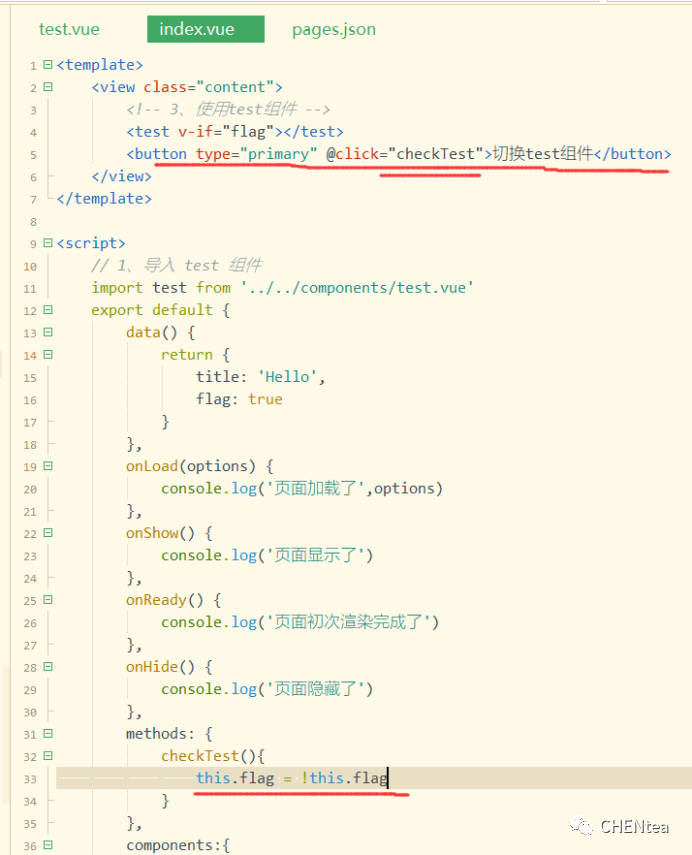The height and width of the screenshot is (855, 692).
Task: Select the index.vue tab
Action: (206, 29)
